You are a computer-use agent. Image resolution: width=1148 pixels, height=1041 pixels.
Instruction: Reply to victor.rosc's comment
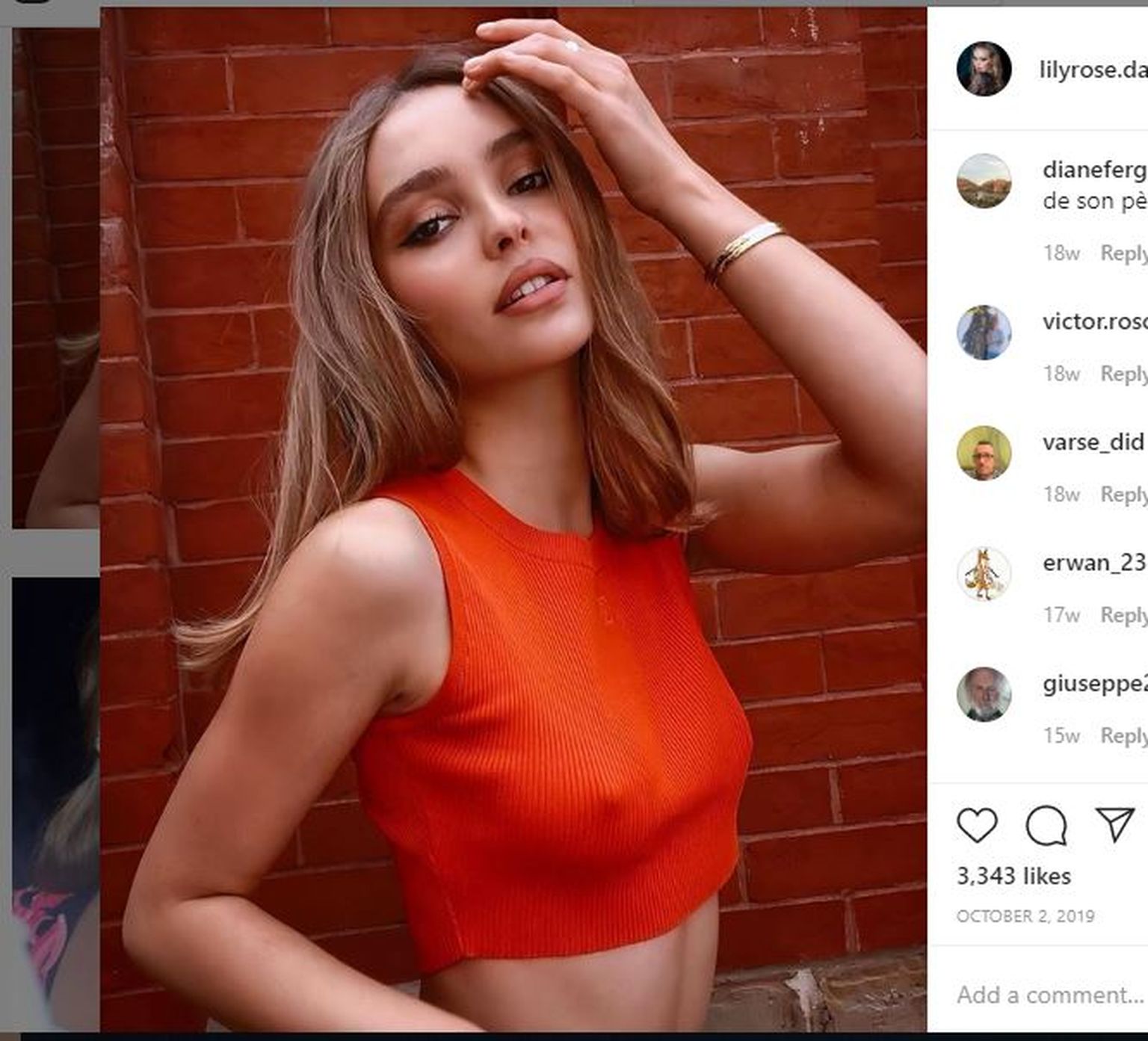(x=1123, y=374)
